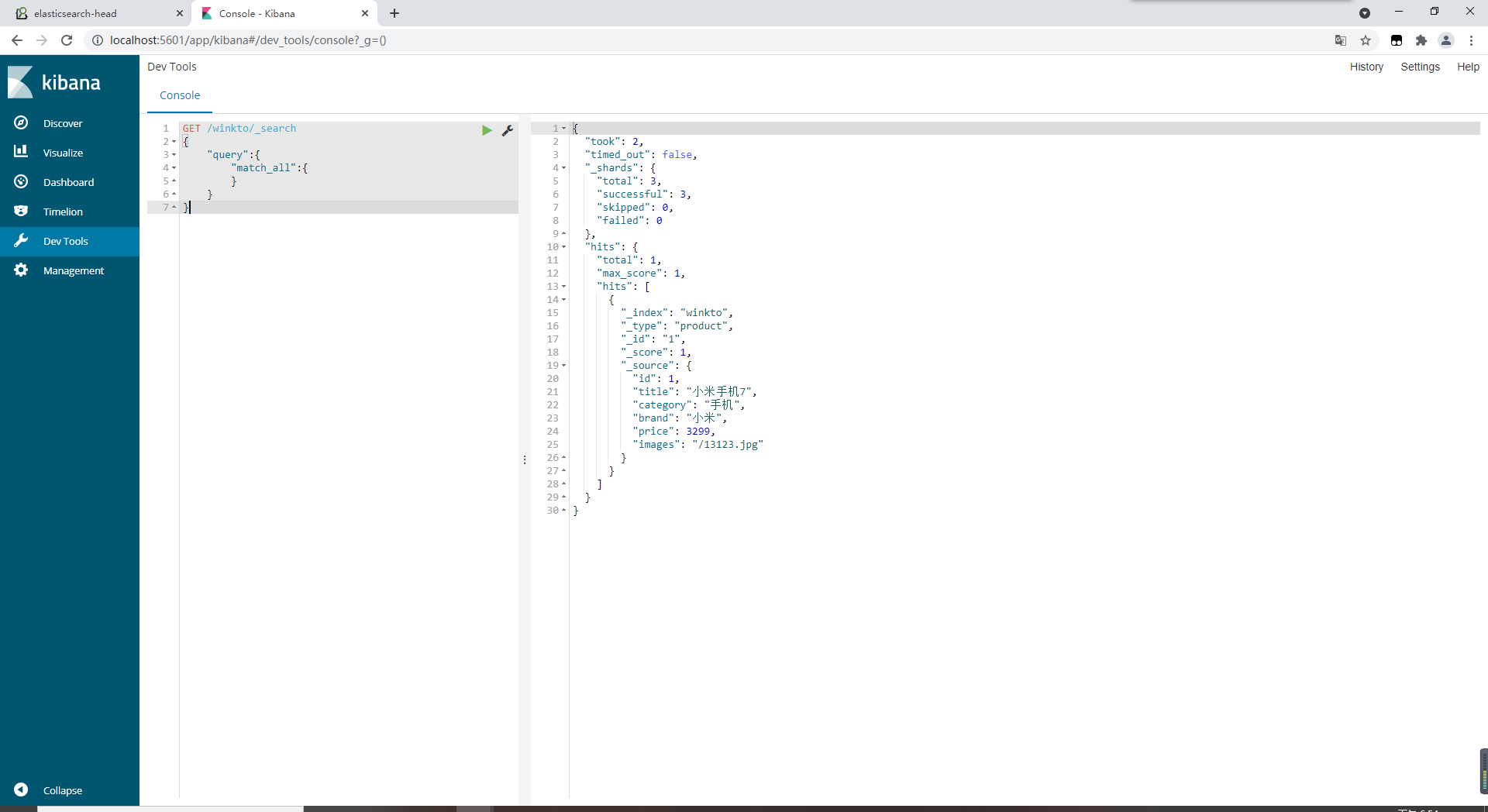The width and height of the screenshot is (1488, 812).
Task: View site information for localhost
Action: click(x=98, y=40)
